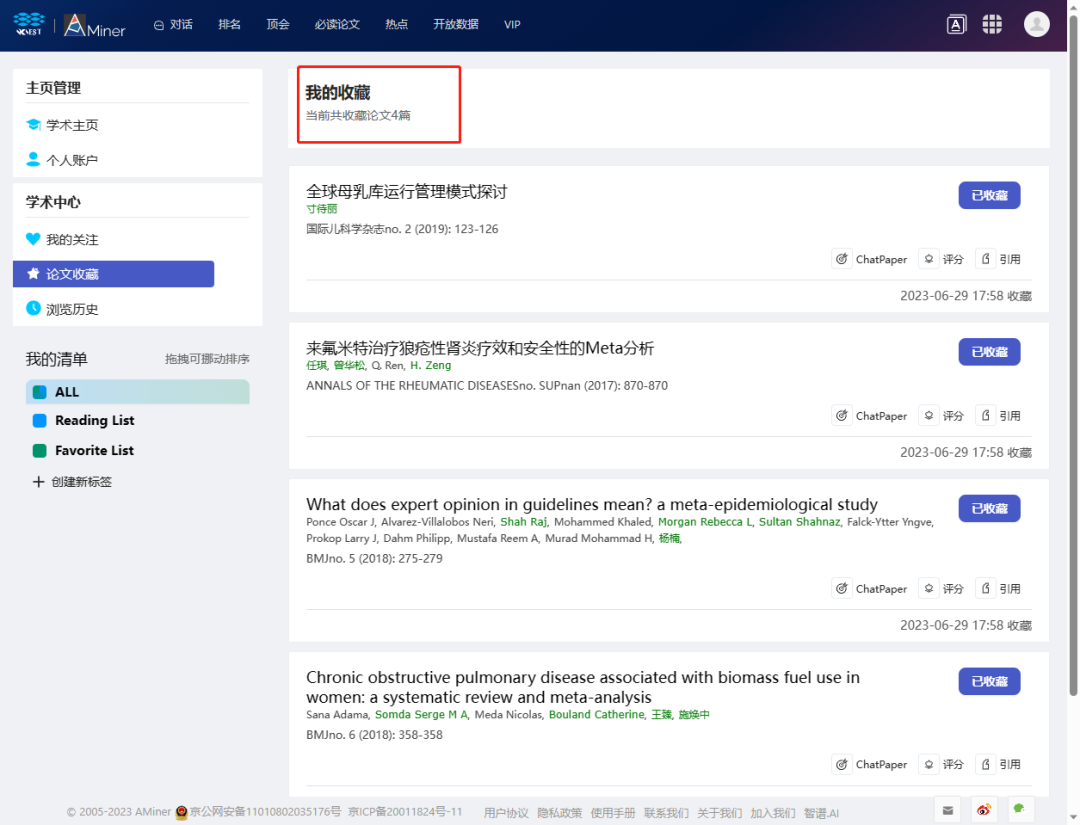
Task: Open paper Chronic obstructive pulmonary disease title
Action: click(583, 687)
